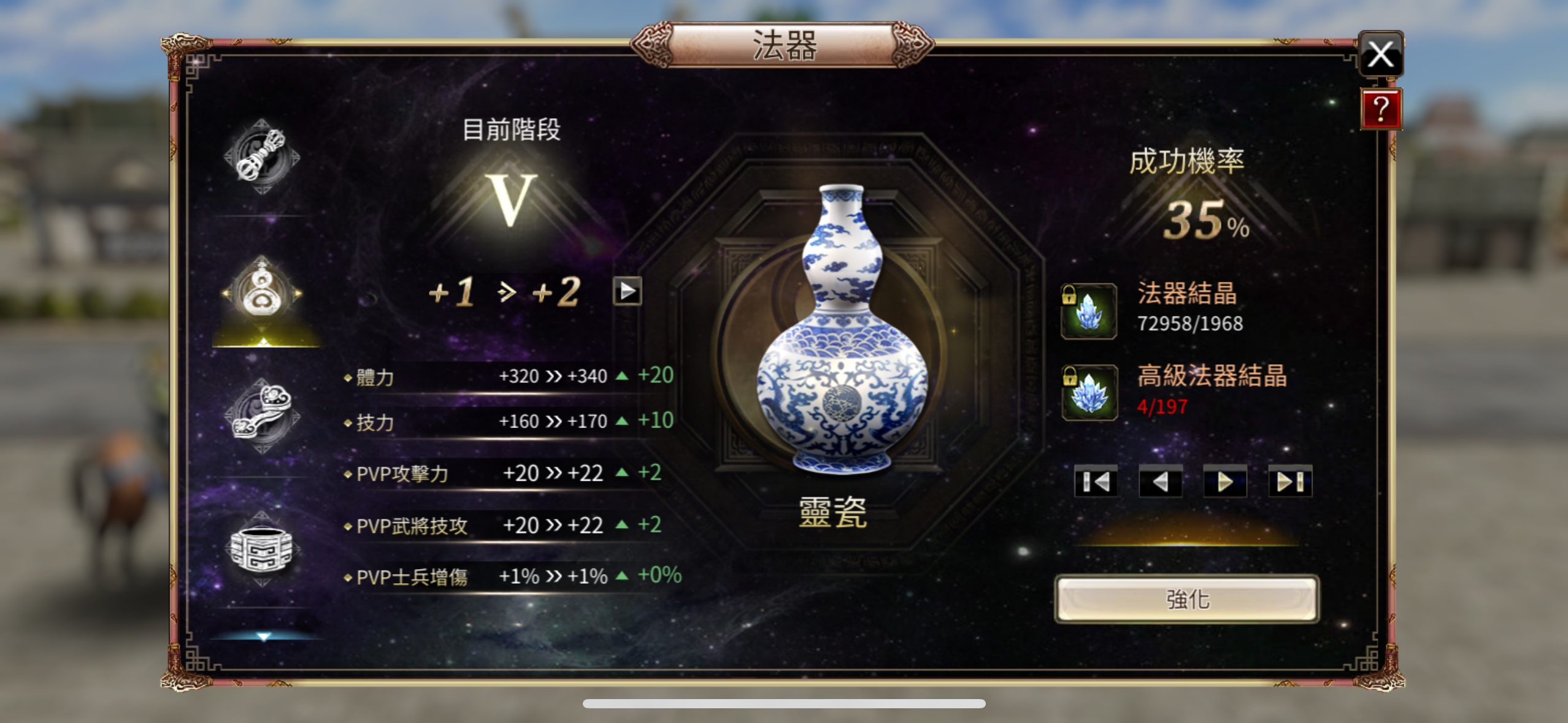Select the vajra scepter artifact icon
Viewport: 1568px width, 723px height.
coord(262,156)
